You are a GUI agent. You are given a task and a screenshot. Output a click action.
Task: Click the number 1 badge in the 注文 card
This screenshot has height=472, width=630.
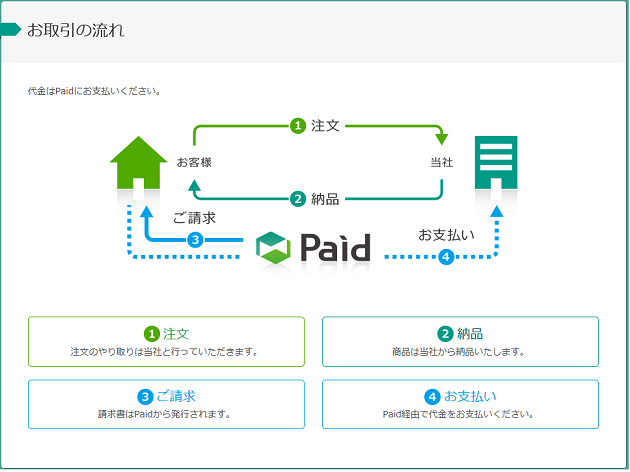(152, 334)
